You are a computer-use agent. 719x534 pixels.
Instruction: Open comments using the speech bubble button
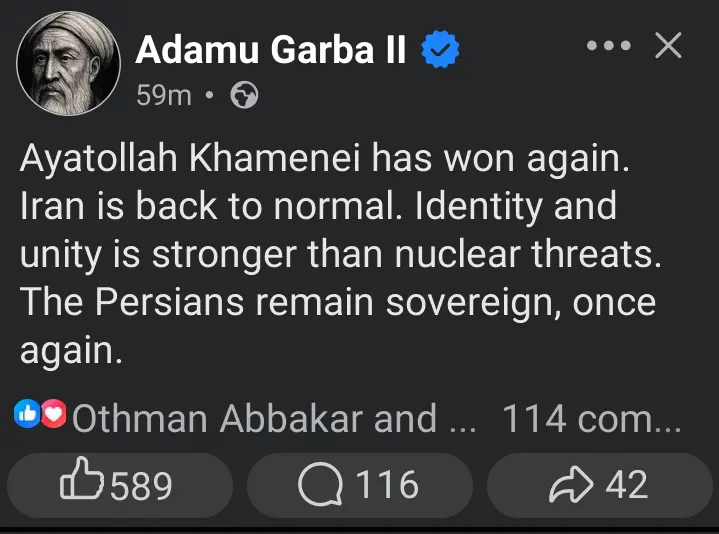coord(359,485)
